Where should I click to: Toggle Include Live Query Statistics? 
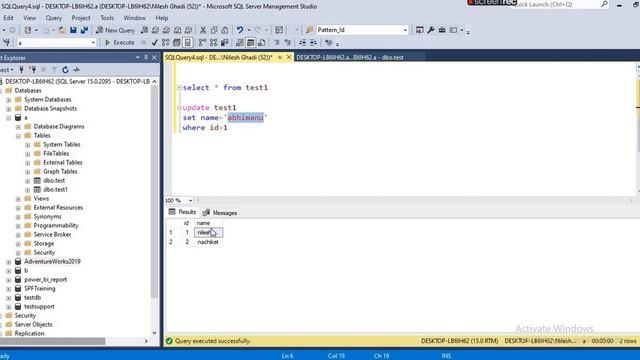point(213,42)
